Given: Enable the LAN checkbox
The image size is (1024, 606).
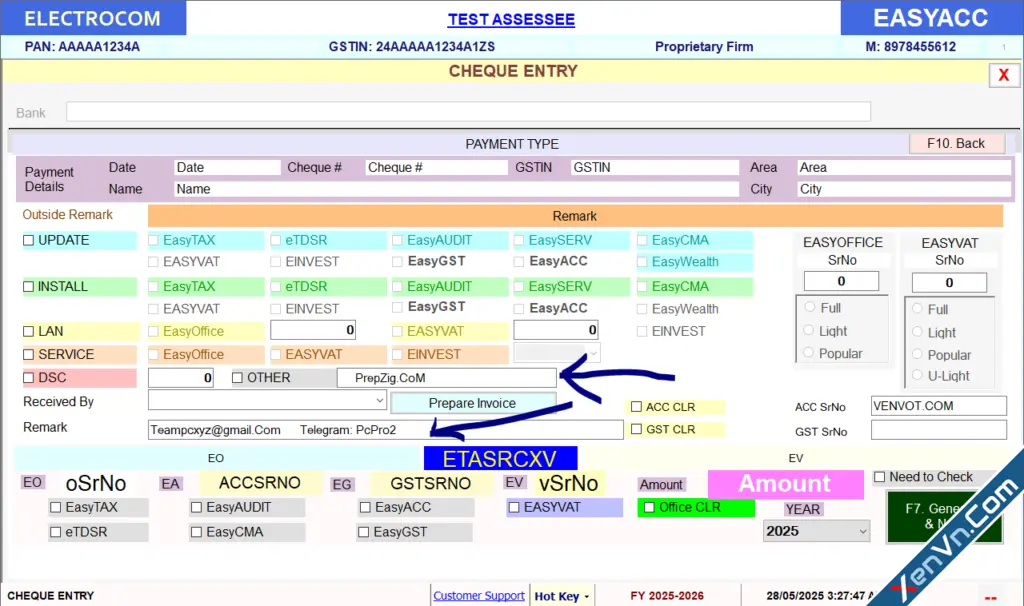Looking at the screenshot, I should pos(29,332).
